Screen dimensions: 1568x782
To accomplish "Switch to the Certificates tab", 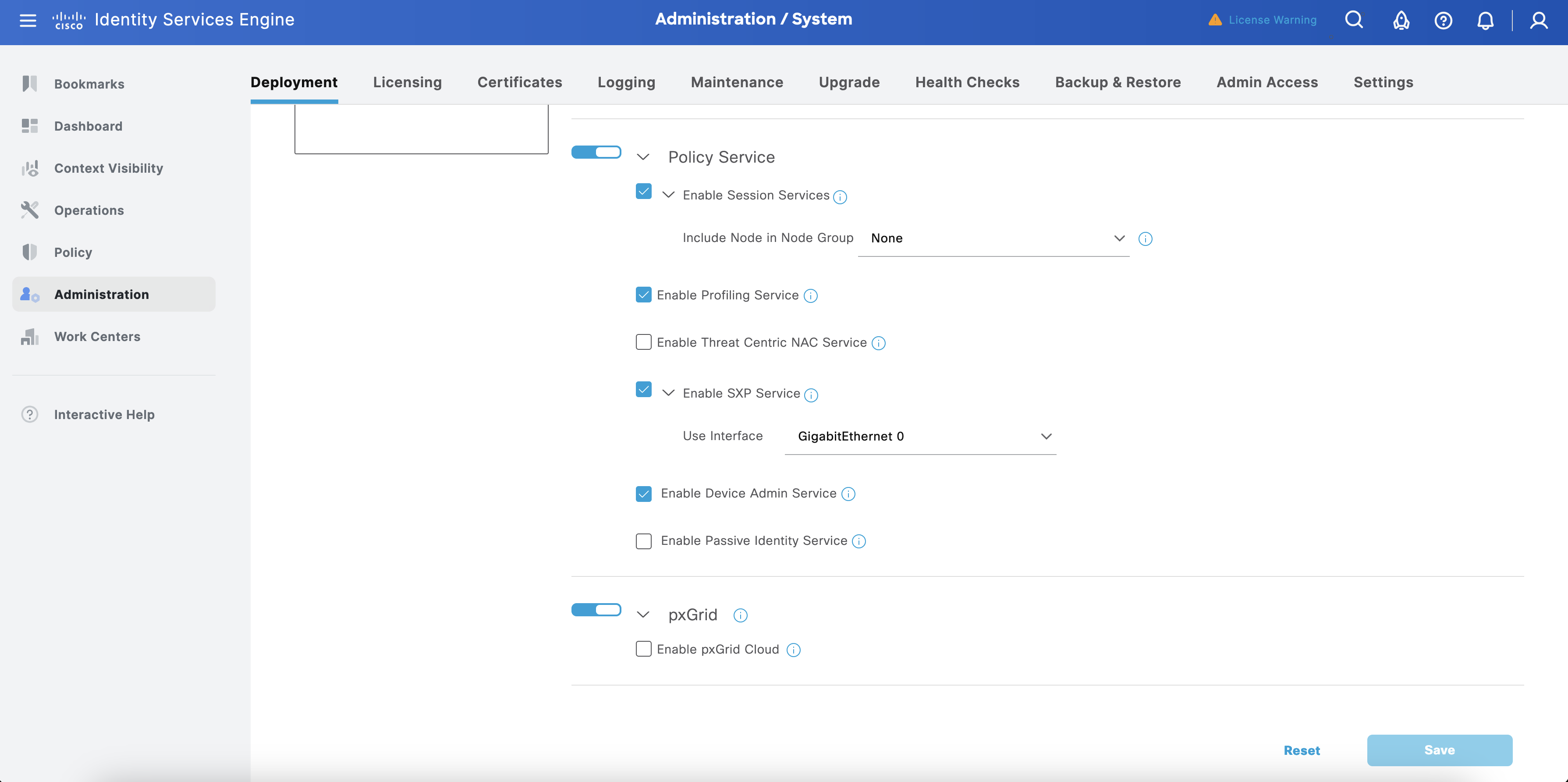I will (519, 82).
